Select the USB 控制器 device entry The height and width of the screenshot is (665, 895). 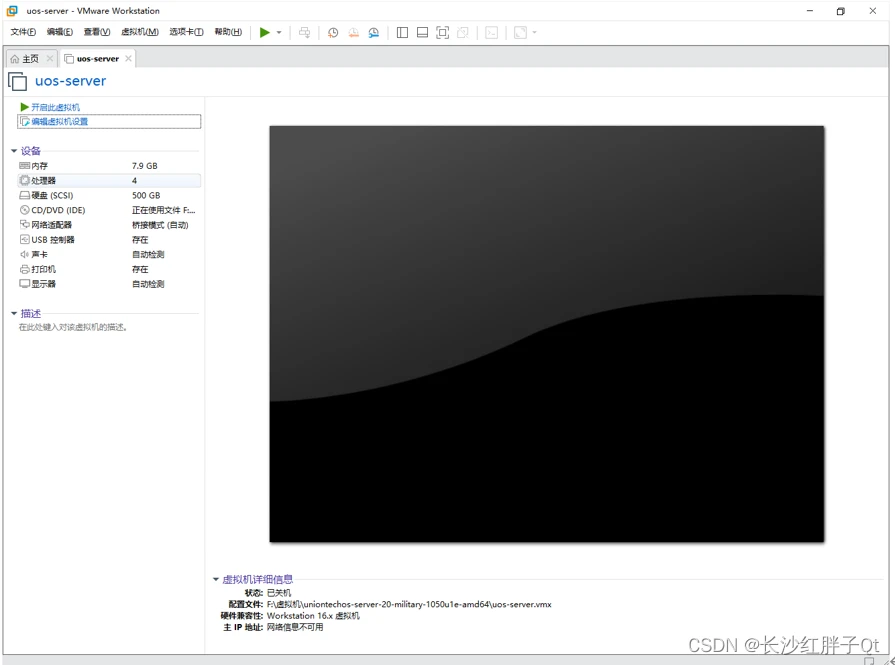point(52,240)
